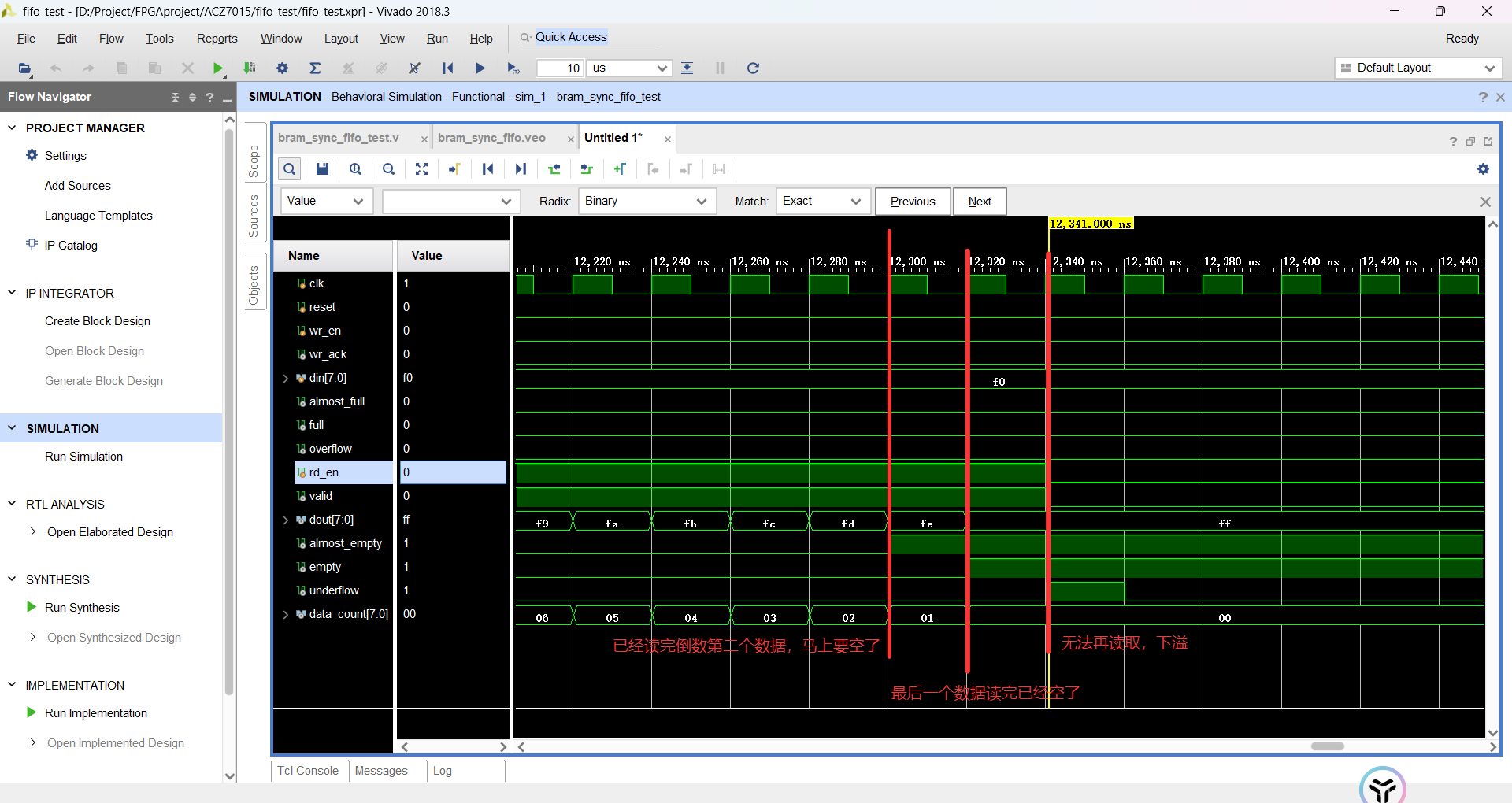Click the waveform Search magnifier icon

pos(290,168)
